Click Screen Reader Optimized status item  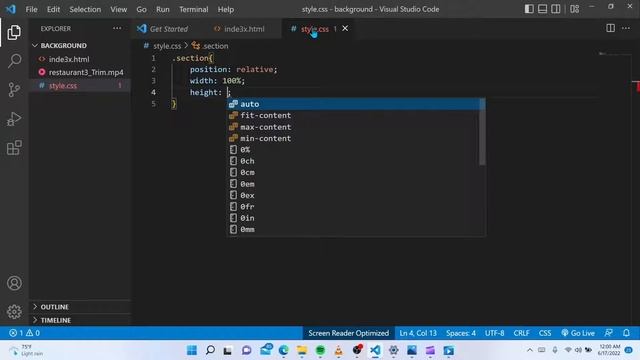(x=349, y=333)
